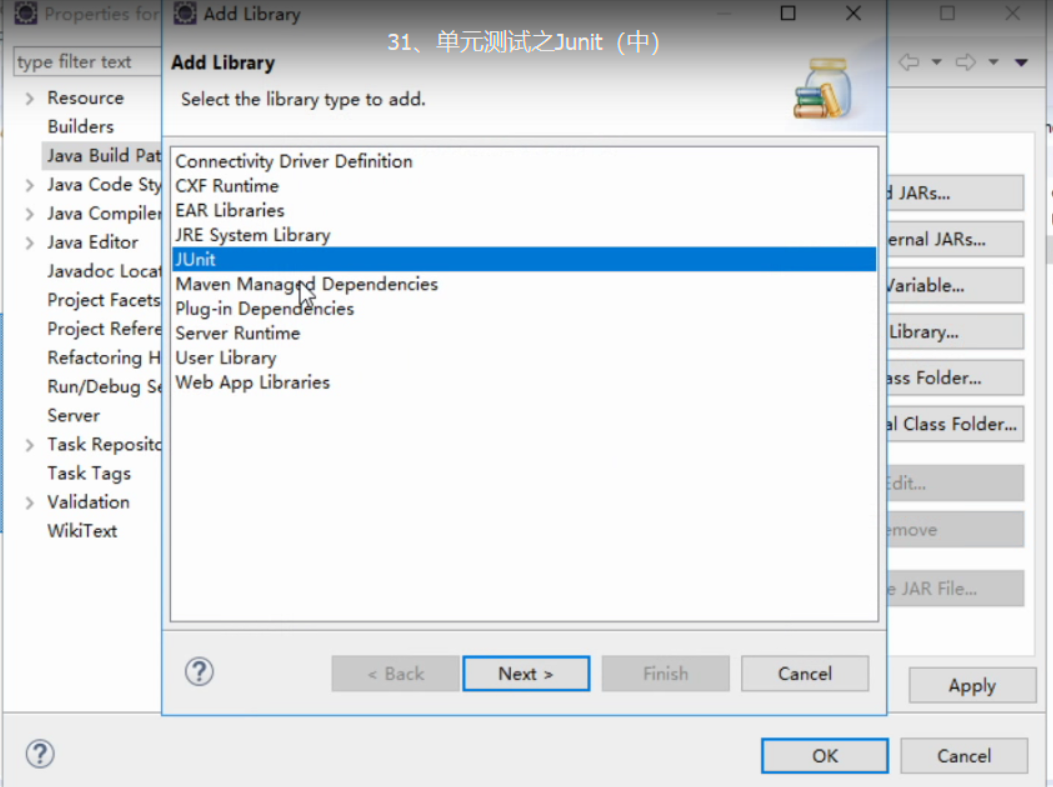Select User Library entry

[524, 358]
